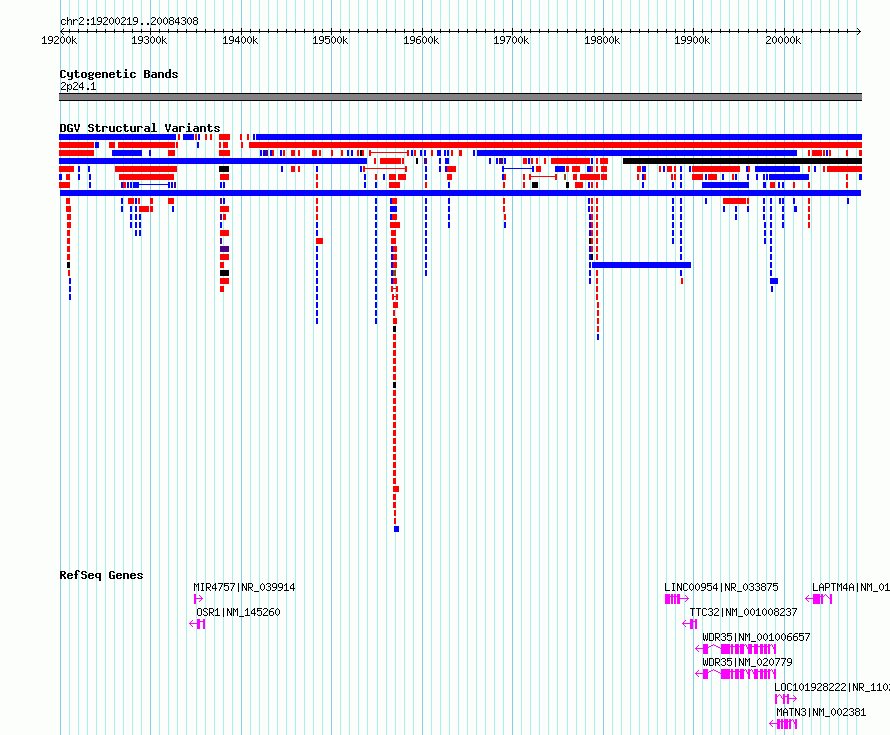Click the LOC101928222 gene label
The image size is (890, 735).
(x=832, y=687)
